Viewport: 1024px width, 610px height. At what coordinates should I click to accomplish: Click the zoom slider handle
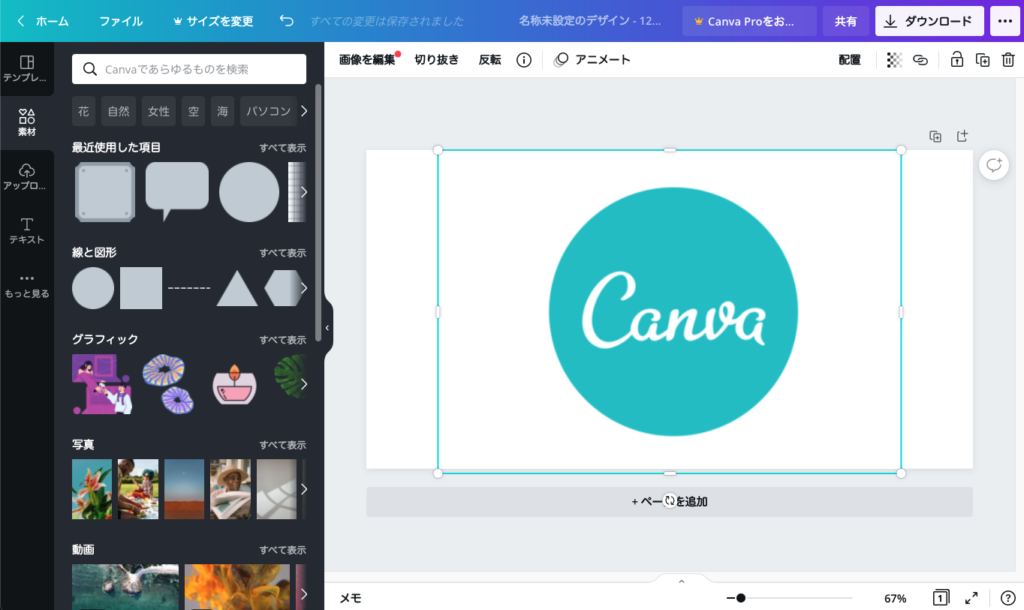(x=741, y=598)
